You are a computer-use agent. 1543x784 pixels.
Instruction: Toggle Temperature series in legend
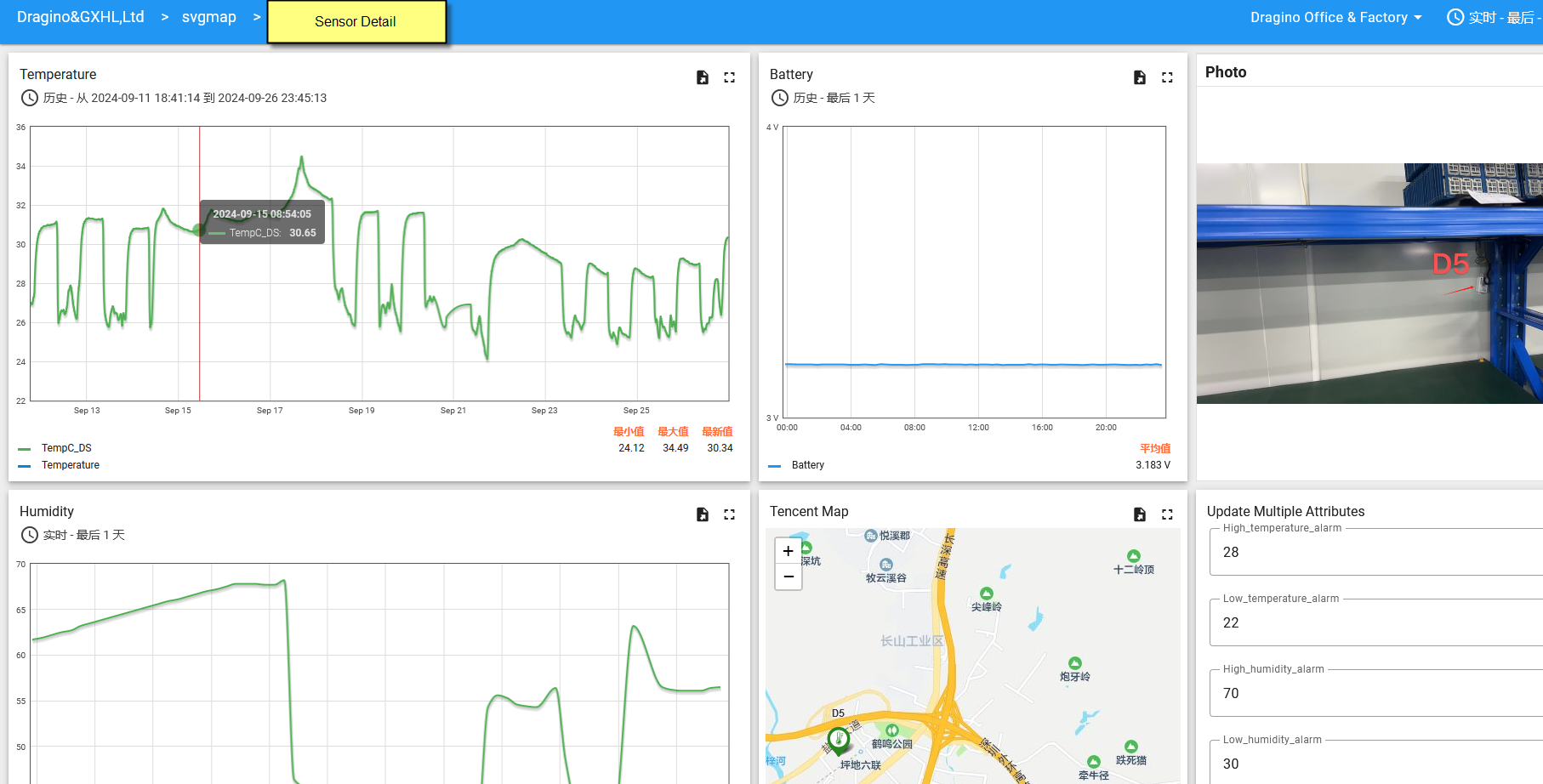pyautogui.click(x=70, y=465)
